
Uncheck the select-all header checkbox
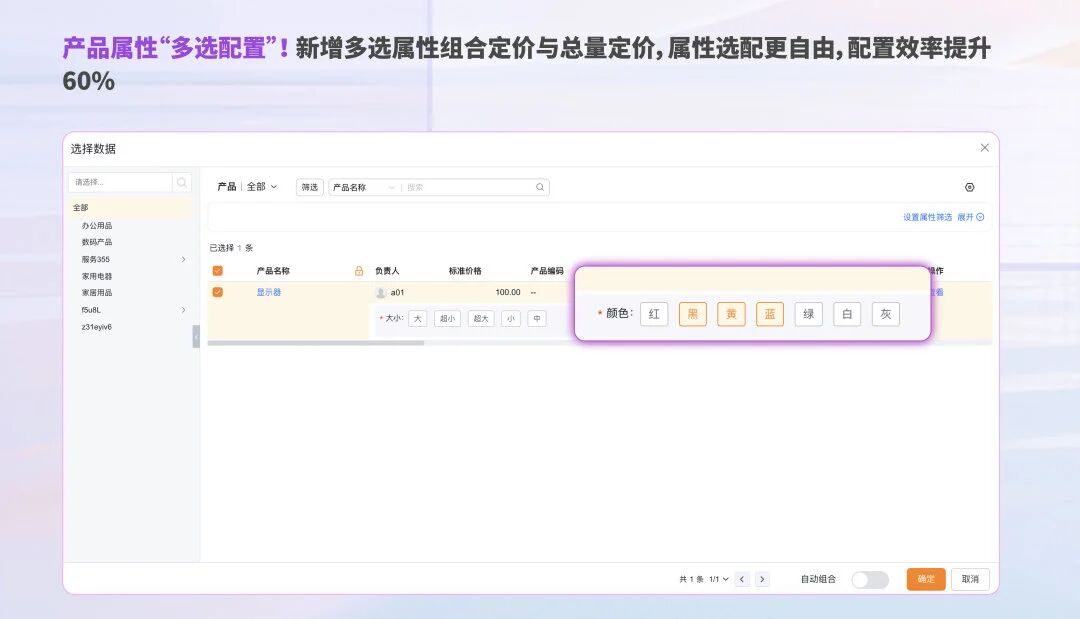(218, 271)
